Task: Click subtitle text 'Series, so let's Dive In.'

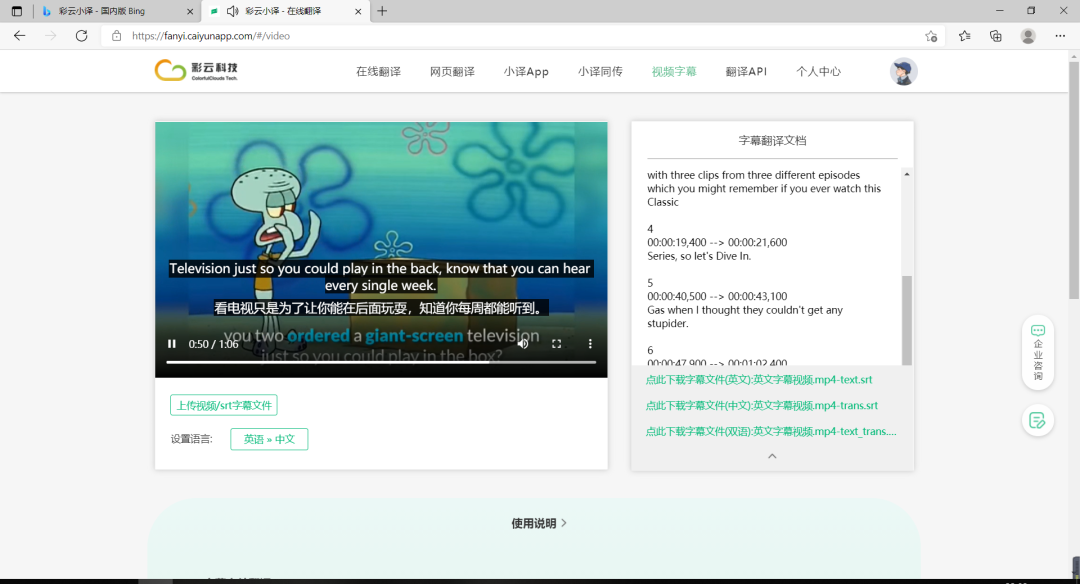Action: tap(699, 256)
